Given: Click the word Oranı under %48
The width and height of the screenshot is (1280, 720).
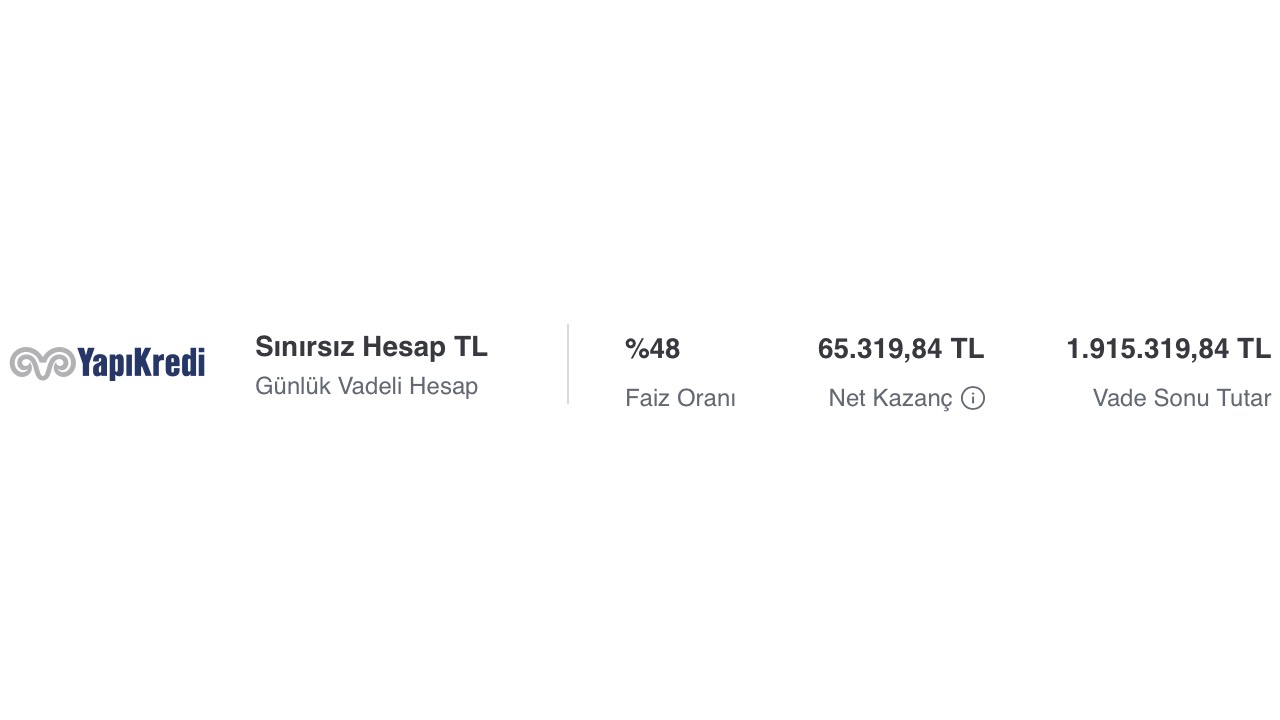Looking at the screenshot, I should pyautogui.click(x=705, y=398).
